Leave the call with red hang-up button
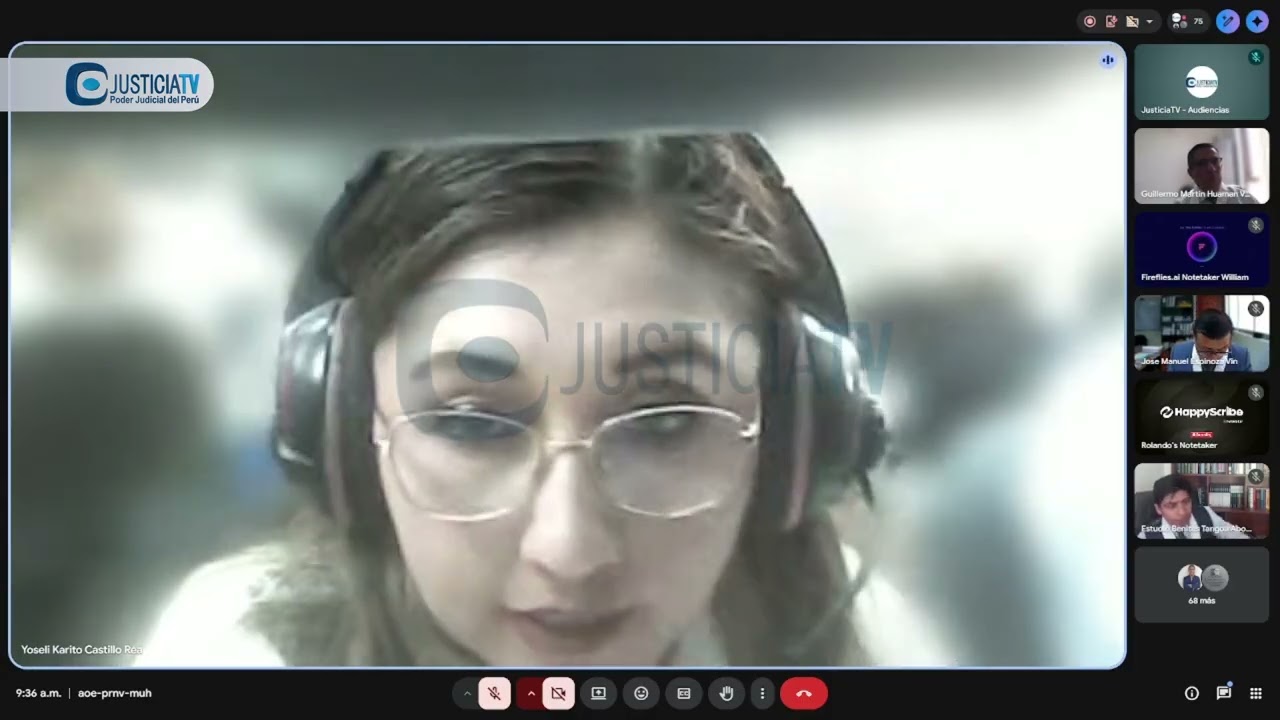 804,693
